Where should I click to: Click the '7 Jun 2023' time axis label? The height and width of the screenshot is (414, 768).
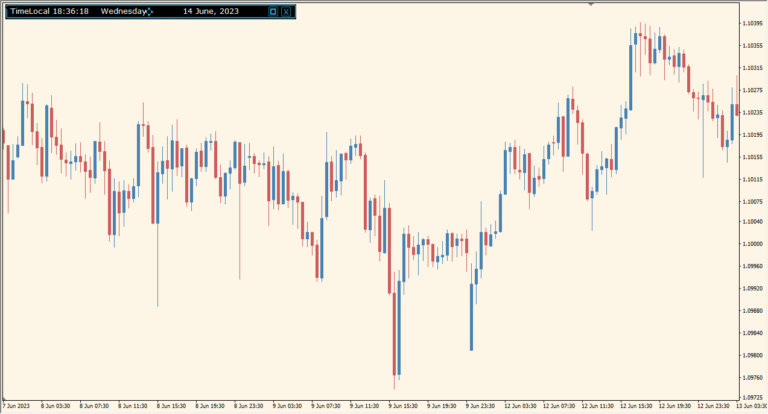tap(16, 406)
